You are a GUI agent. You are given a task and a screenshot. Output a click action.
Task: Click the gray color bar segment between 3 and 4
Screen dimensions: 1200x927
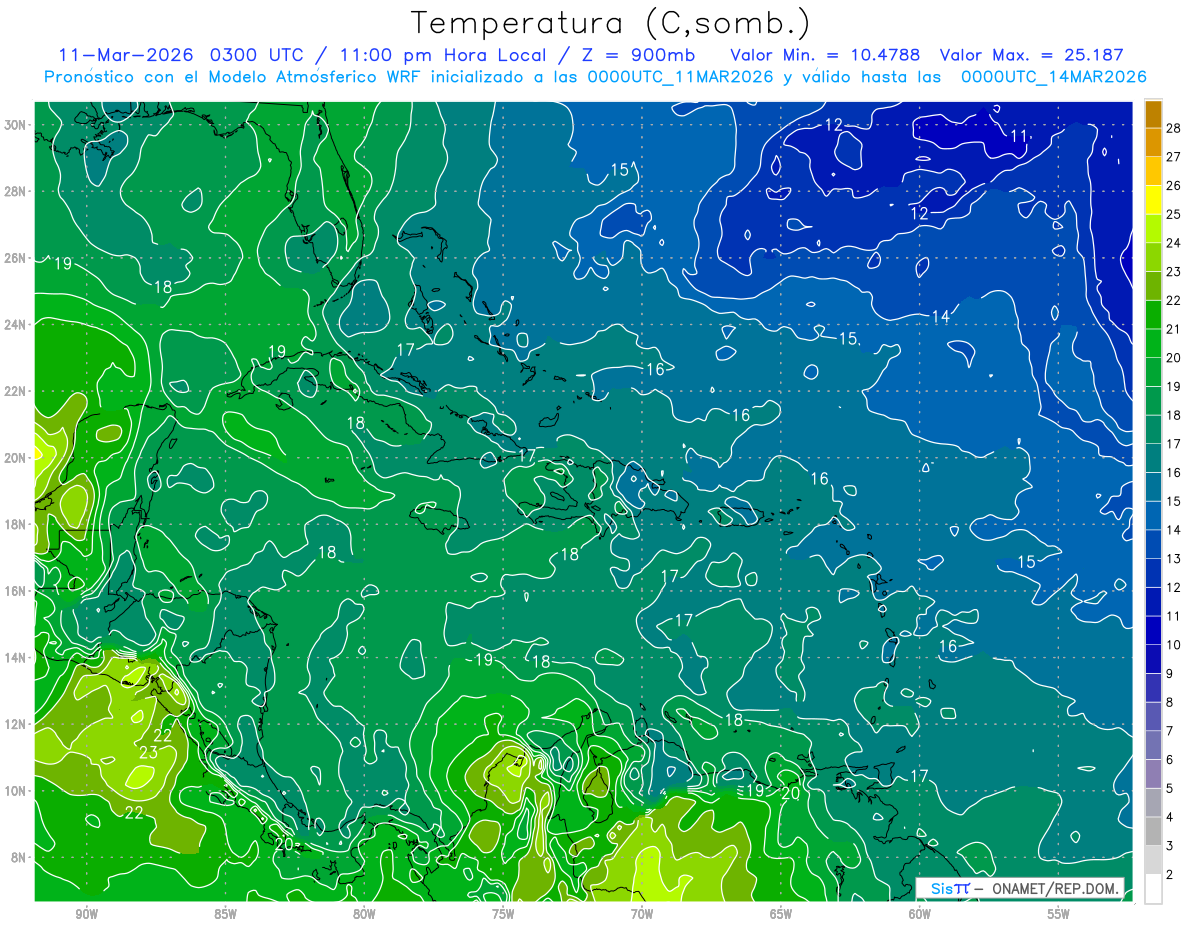tap(1153, 831)
